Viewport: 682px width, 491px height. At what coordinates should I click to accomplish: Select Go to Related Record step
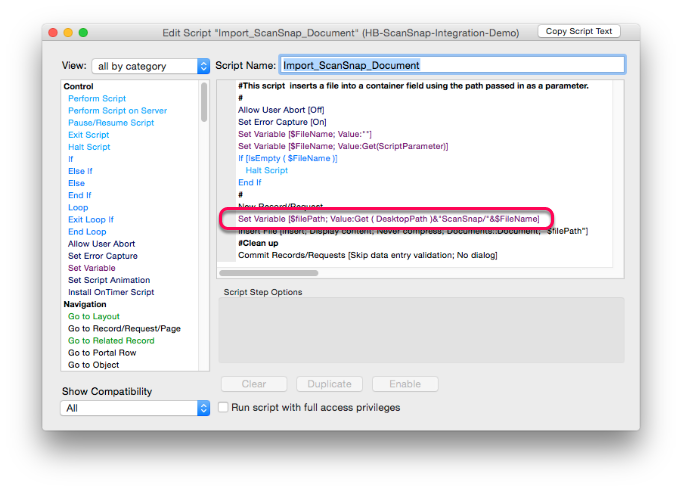tap(111, 340)
